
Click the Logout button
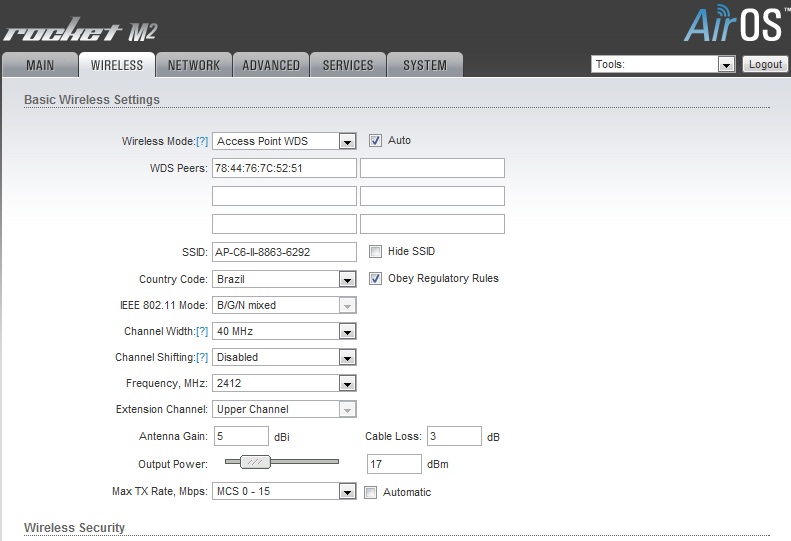pyautogui.click(x=765, y=64)
